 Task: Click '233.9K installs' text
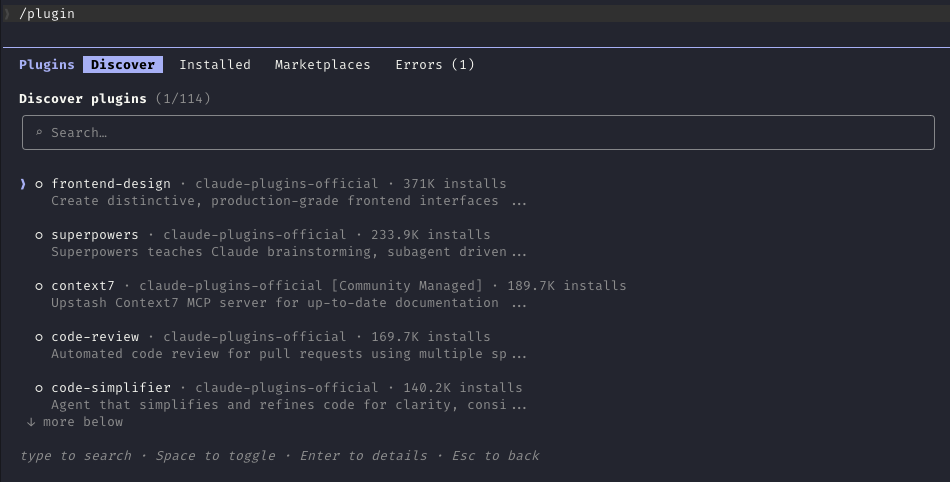pos(431,235)
